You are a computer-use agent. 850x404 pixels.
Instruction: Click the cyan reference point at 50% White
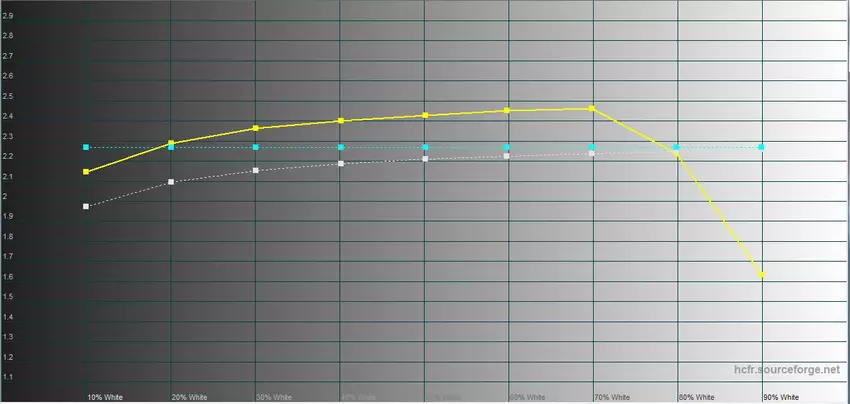click(425, 147)
